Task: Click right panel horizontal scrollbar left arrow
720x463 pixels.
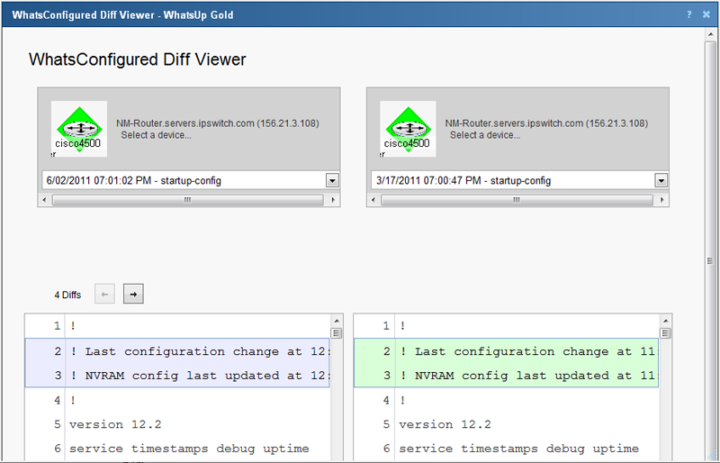Action: (x=373, y=200)
